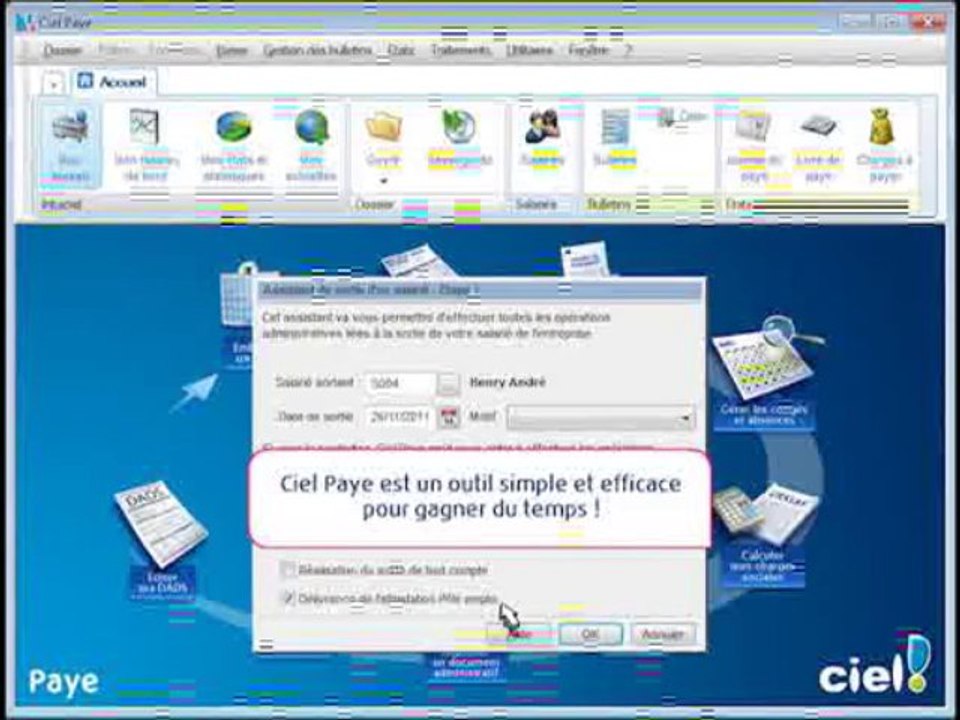This screenshot has width=960, height=720.
Task: Click the Date de sortie field
Action: pos(401,418)
